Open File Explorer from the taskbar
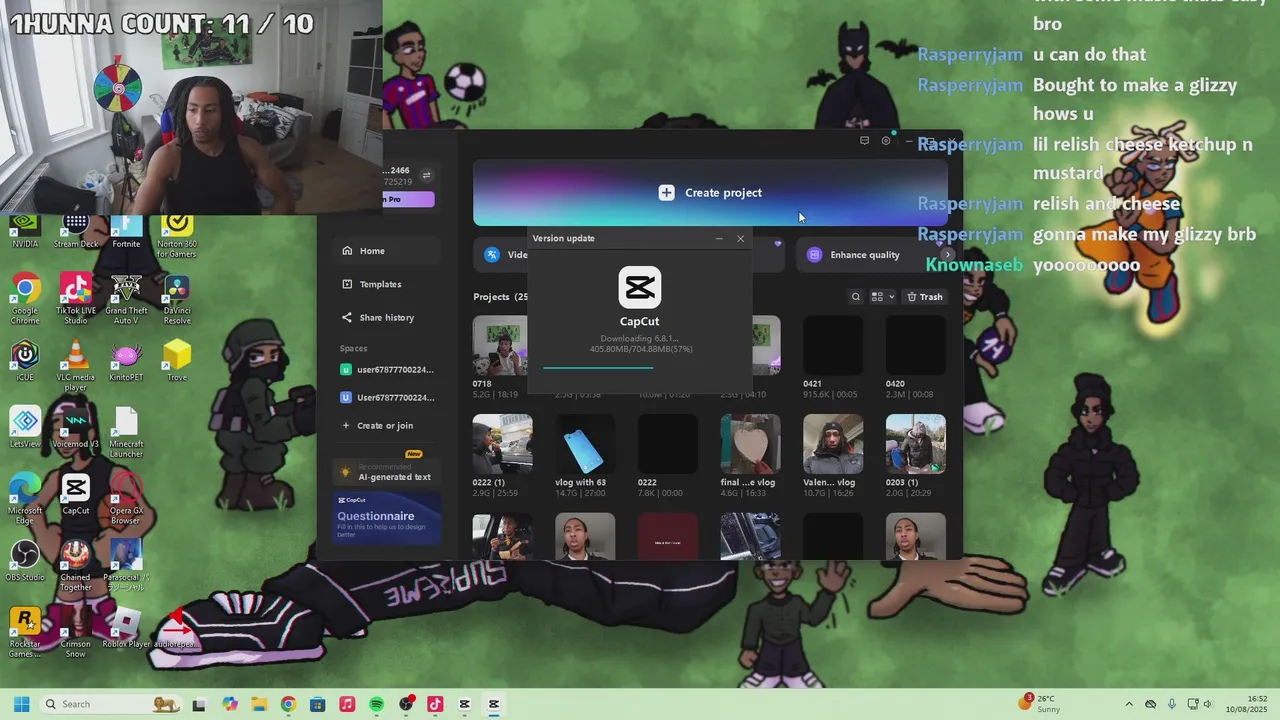1280x720 pixels. pyautogui.click(x=259, y=704)
